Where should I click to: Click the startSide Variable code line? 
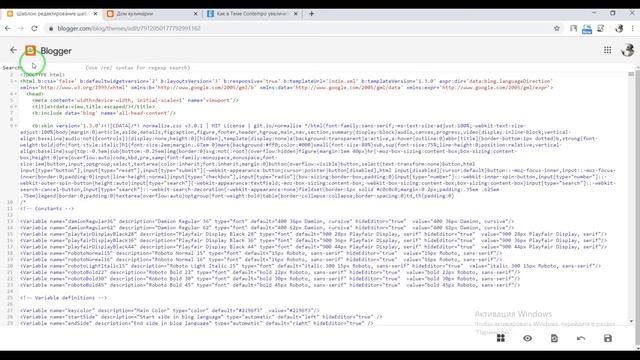pos(201,317)
